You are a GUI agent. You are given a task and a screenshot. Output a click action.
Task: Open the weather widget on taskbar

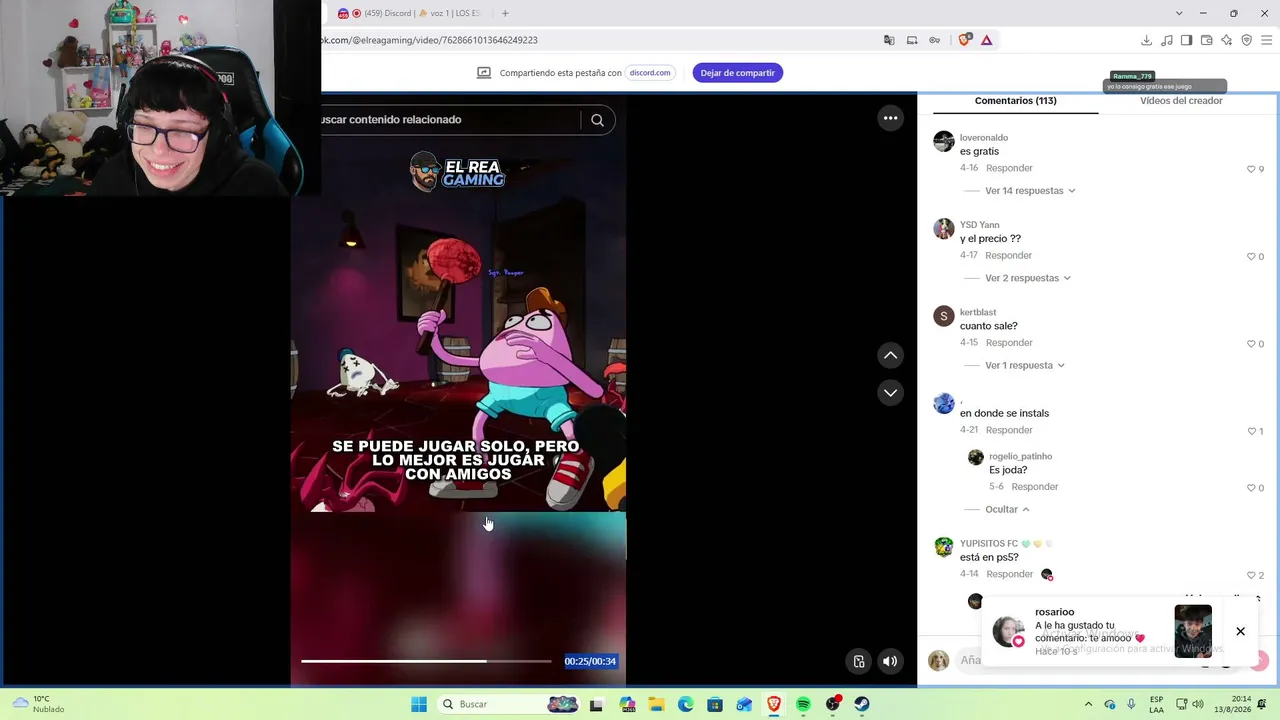coord(38,704)
